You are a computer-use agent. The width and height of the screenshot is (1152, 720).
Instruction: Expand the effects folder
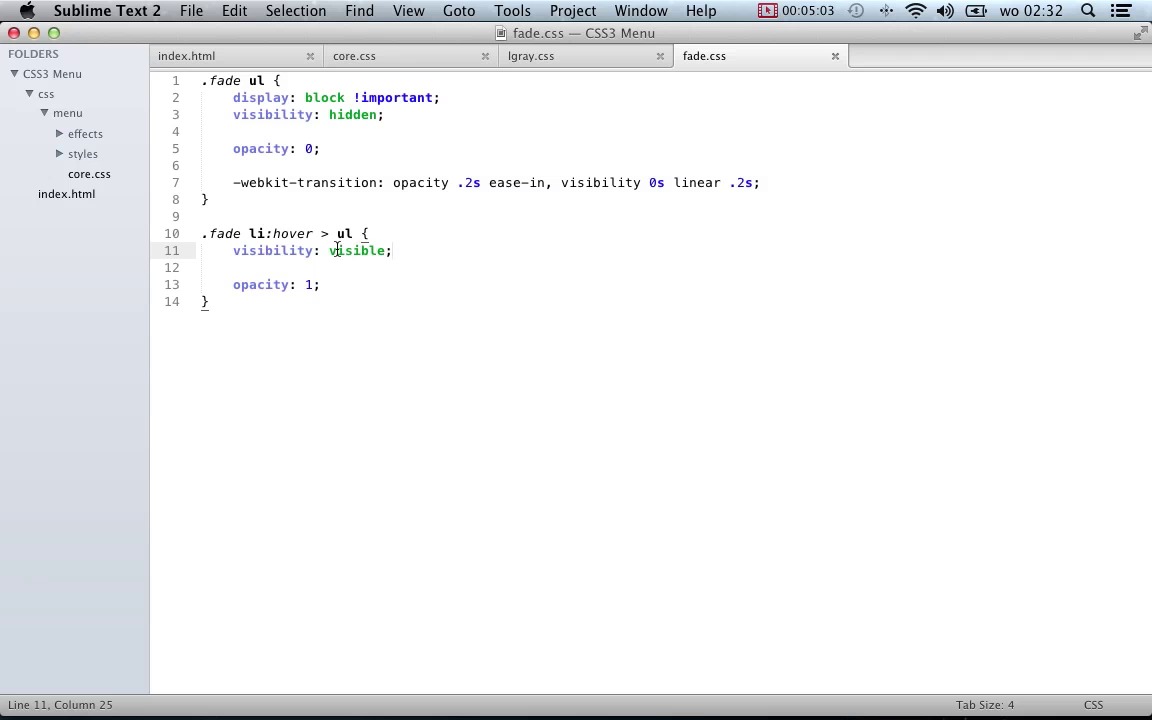click(x=60, y=133)
